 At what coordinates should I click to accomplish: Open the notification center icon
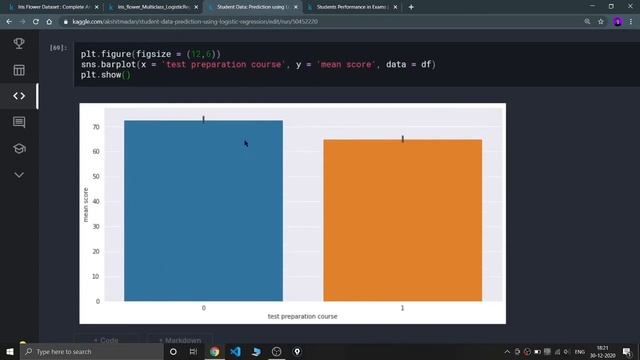pos(627,351)
